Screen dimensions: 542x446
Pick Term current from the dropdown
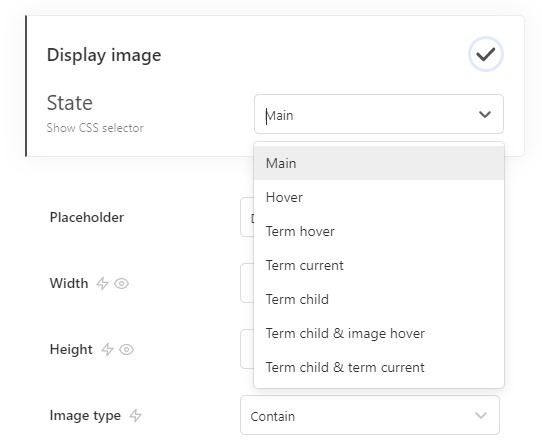[x=379, y=265]
